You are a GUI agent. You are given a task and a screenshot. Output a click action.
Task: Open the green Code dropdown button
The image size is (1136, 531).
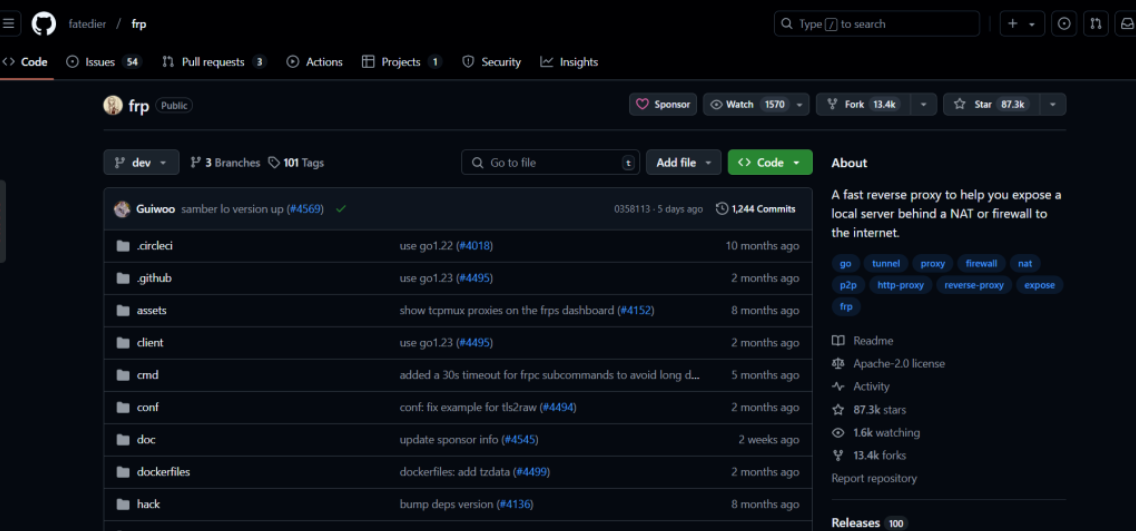click(x=770, y=162)
